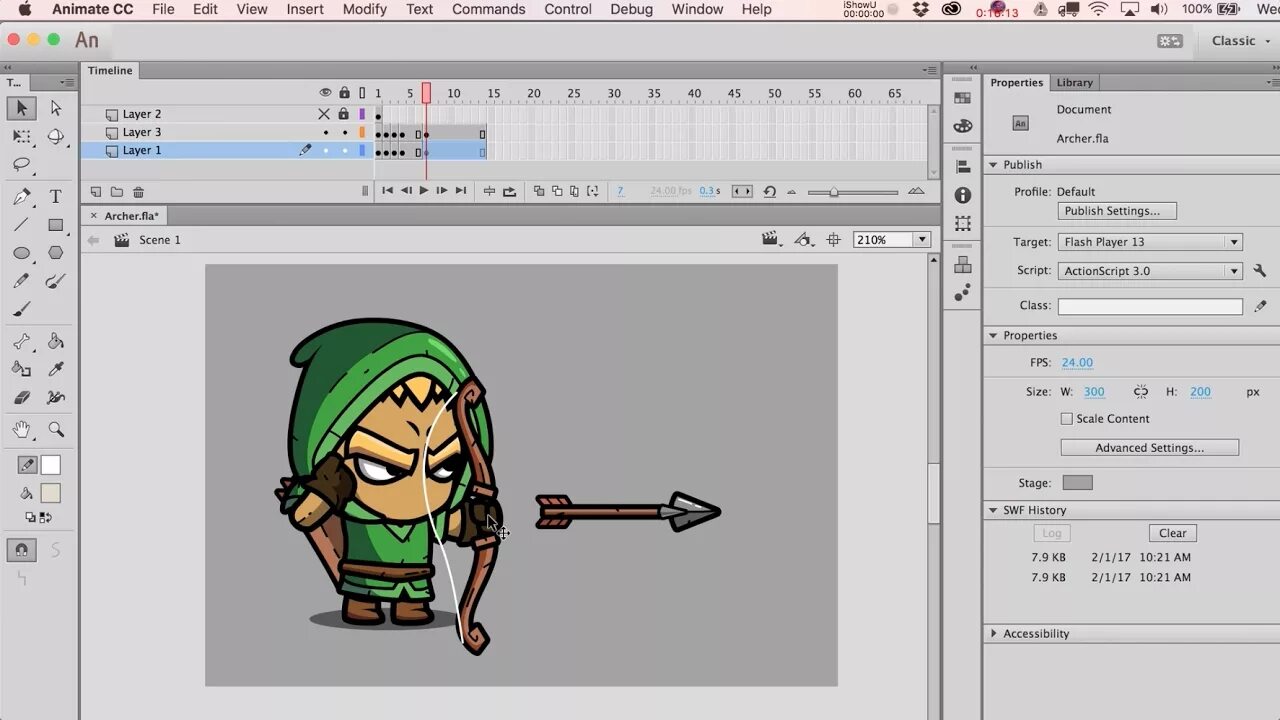Select the 3D Rotation tool
This screenshot has height=720, width=1280.
pos(56,136)
